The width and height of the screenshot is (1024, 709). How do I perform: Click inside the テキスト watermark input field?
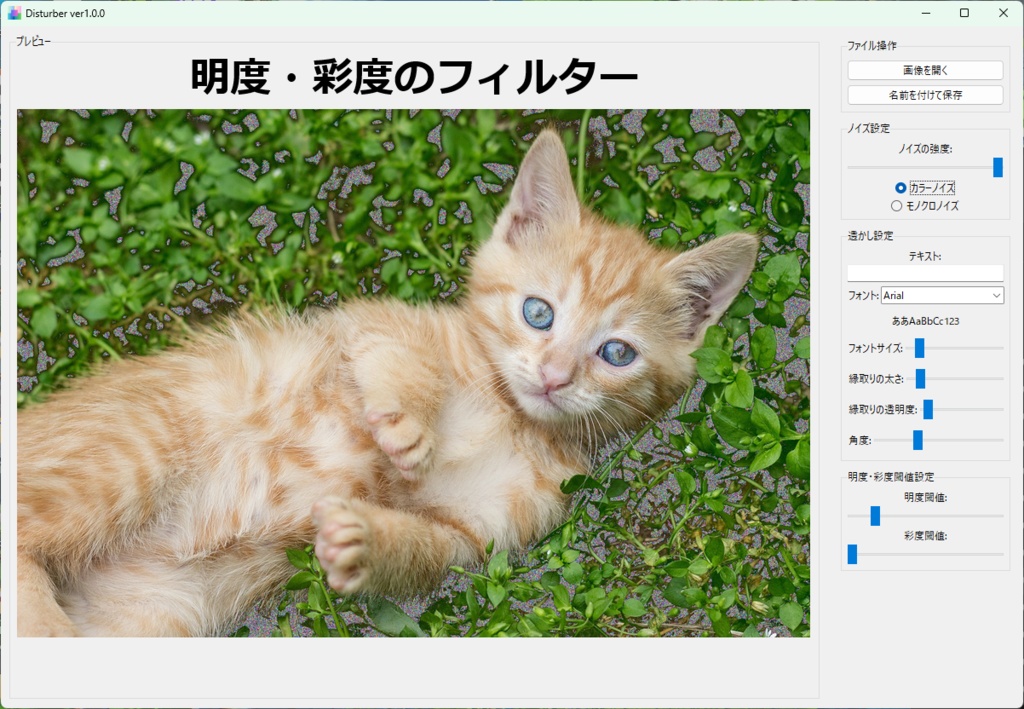[925, 272]
